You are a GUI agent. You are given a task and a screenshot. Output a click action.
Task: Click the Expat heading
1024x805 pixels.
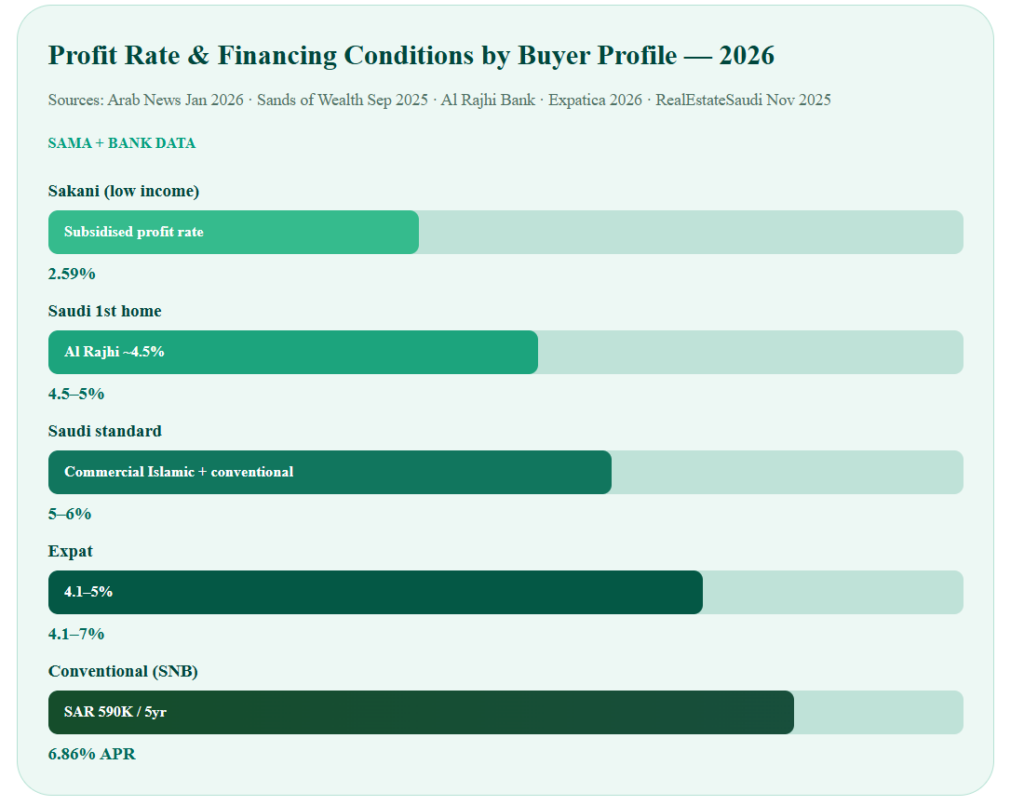pos(71,551)
